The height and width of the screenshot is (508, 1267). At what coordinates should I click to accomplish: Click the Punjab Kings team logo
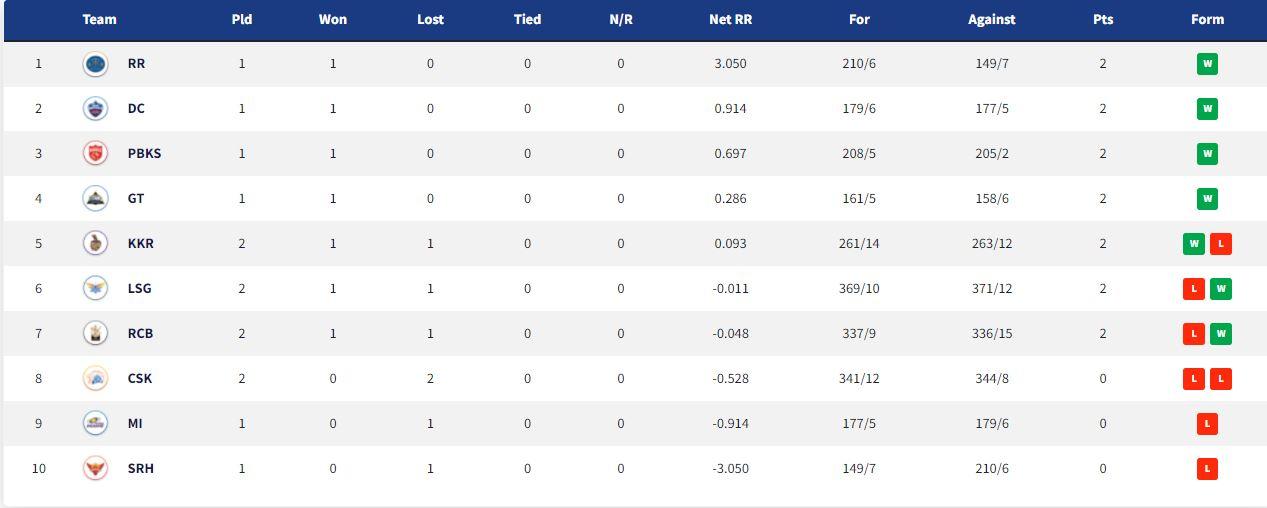(x=95, y=154)
